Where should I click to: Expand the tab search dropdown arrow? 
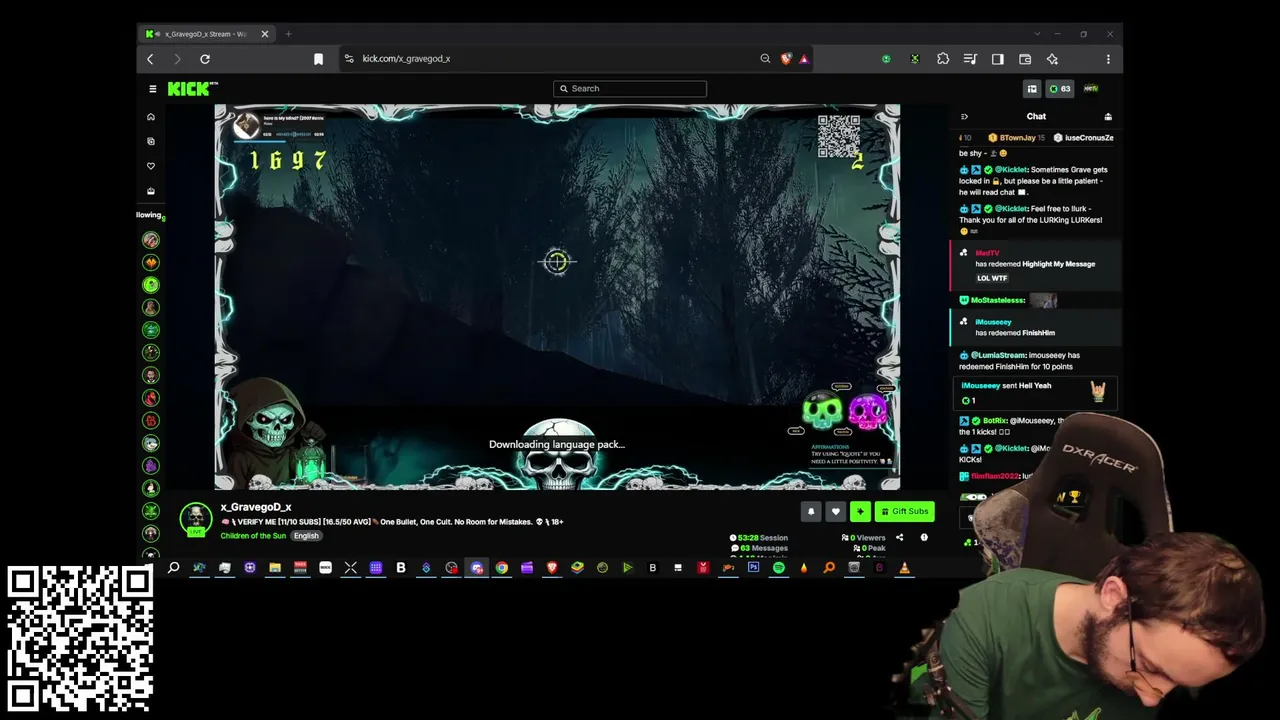click(x=1037, y=34)
